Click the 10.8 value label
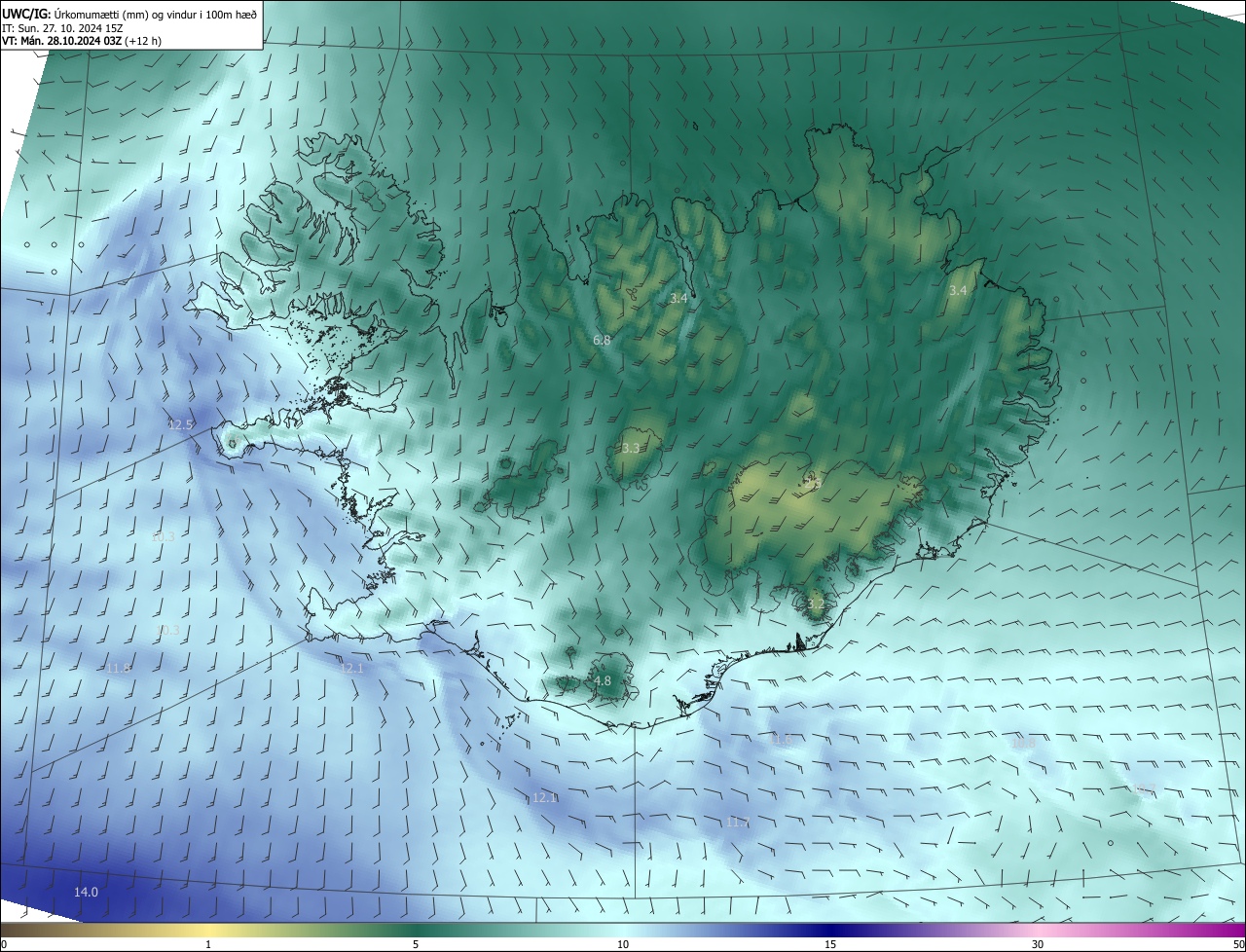Viewport: 1246px width, 952px height. 1024,743
